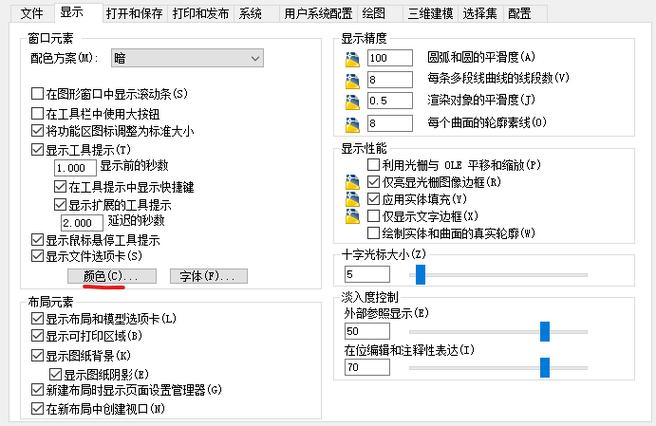656x426 pixels.
Task: Click the 外部参照显示 field showing 50
Action: tap(367, 331)
